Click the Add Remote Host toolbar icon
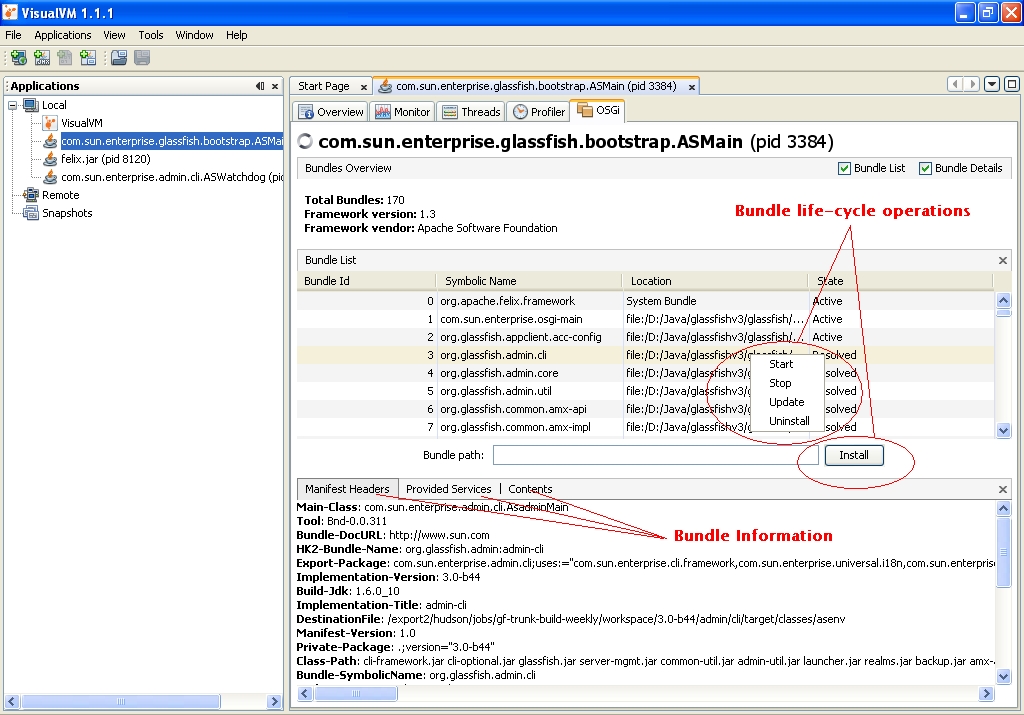The width and height of the screenshot is (1024, 715). pos(19,58)
